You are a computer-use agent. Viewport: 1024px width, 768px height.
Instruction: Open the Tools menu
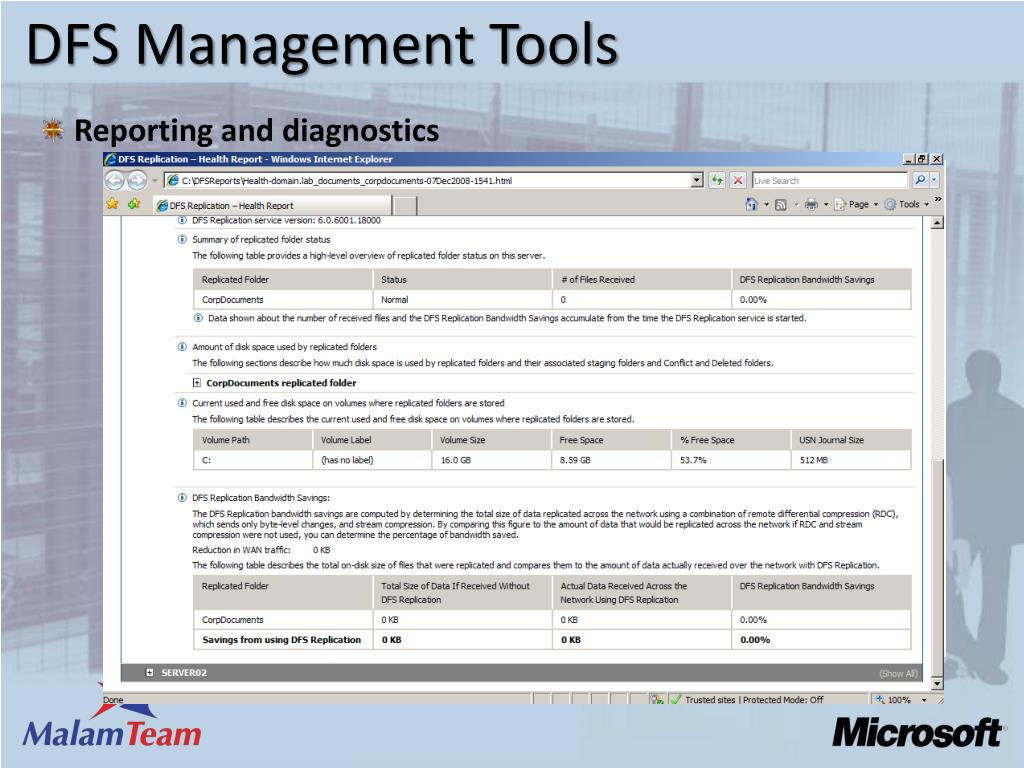click(x=906, y=204)
